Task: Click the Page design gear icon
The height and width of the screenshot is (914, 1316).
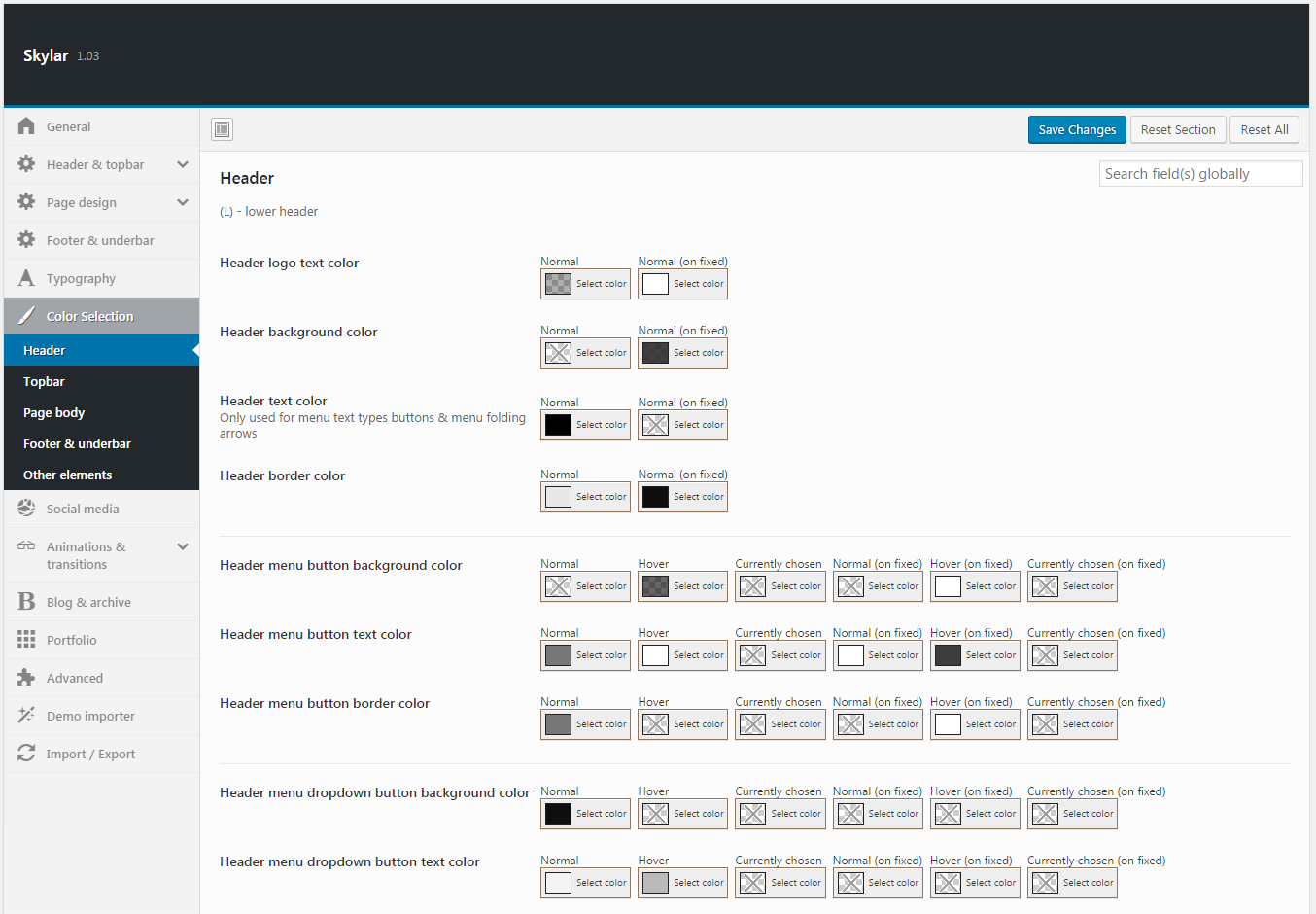Action: [26, 202]
